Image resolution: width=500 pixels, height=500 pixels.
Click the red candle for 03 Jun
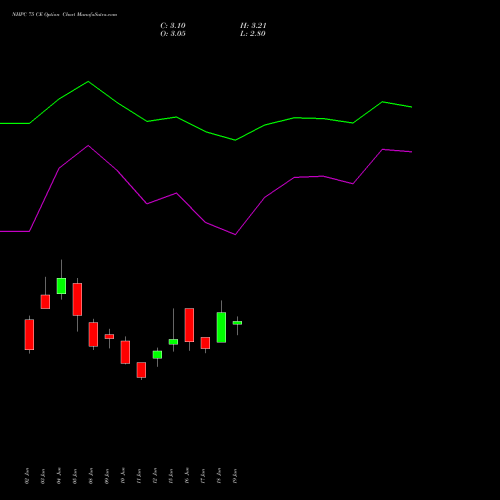point(45,302)
